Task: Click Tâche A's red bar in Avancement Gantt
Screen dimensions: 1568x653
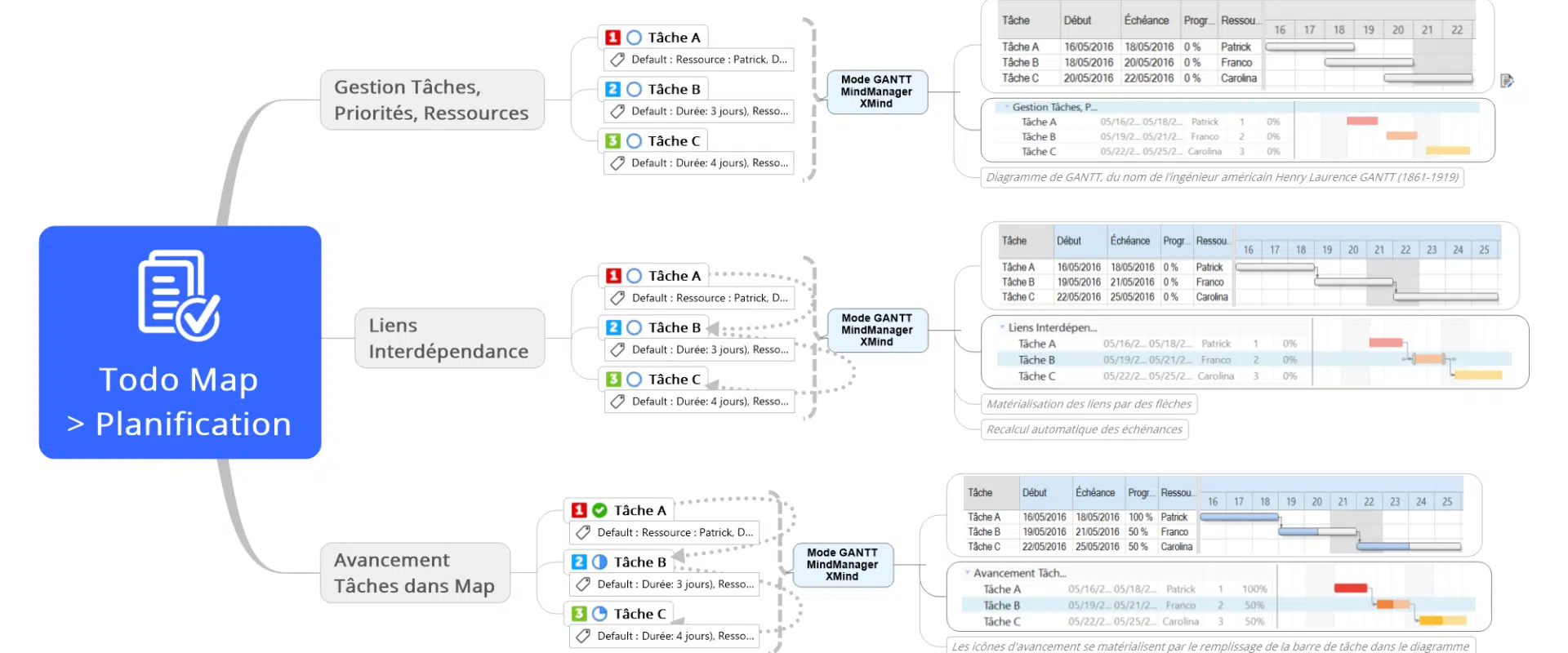Action: (1350, 589)
